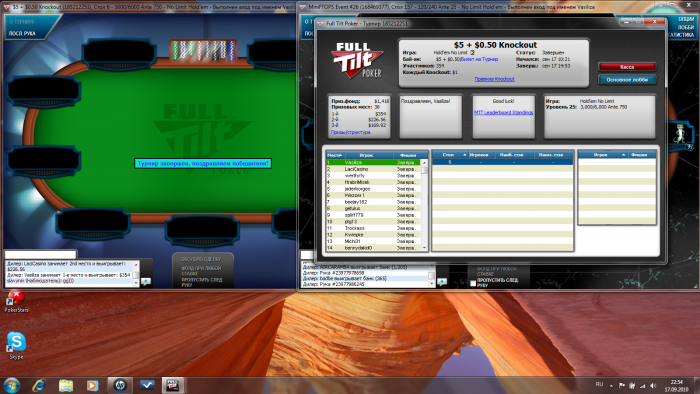Open checkmark application on taskbar
Screen dimensions: 700x394
[x=147, y=385]
